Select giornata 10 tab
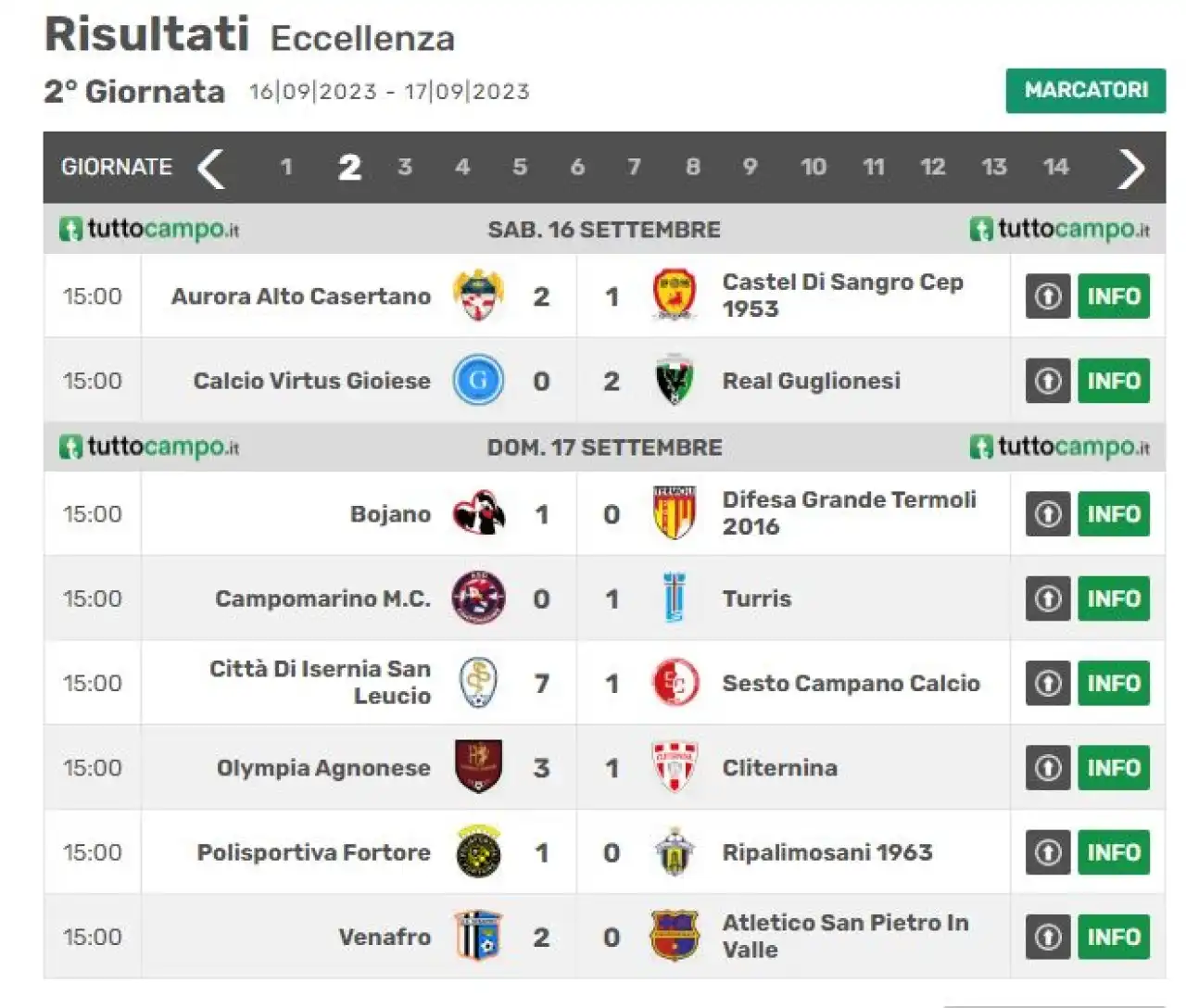The height and width of the screenshot is (1008, 1186). click(x=814, y=167)
